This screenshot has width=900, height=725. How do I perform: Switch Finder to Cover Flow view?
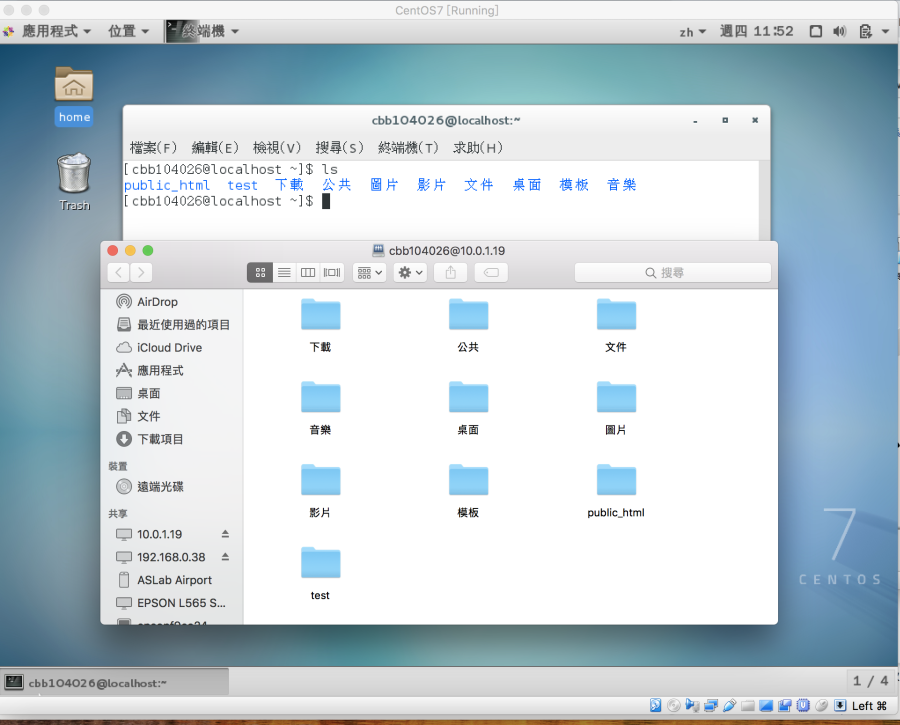[x=332, y=272]
